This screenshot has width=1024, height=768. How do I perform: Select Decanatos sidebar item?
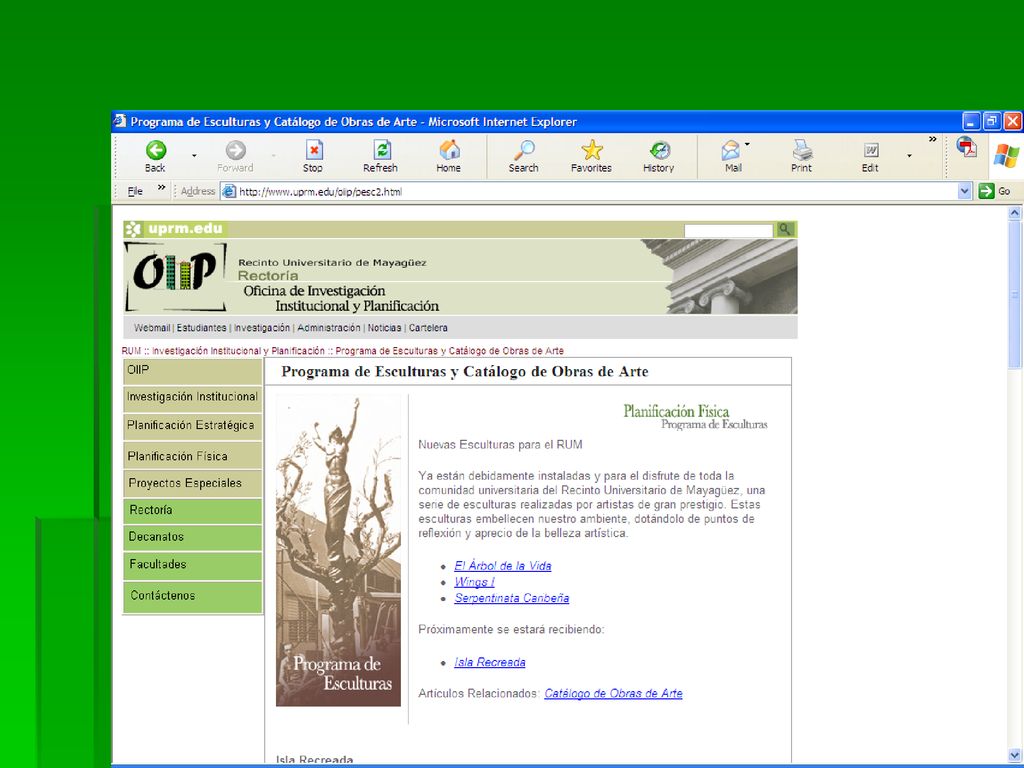(x=193, y=537)
